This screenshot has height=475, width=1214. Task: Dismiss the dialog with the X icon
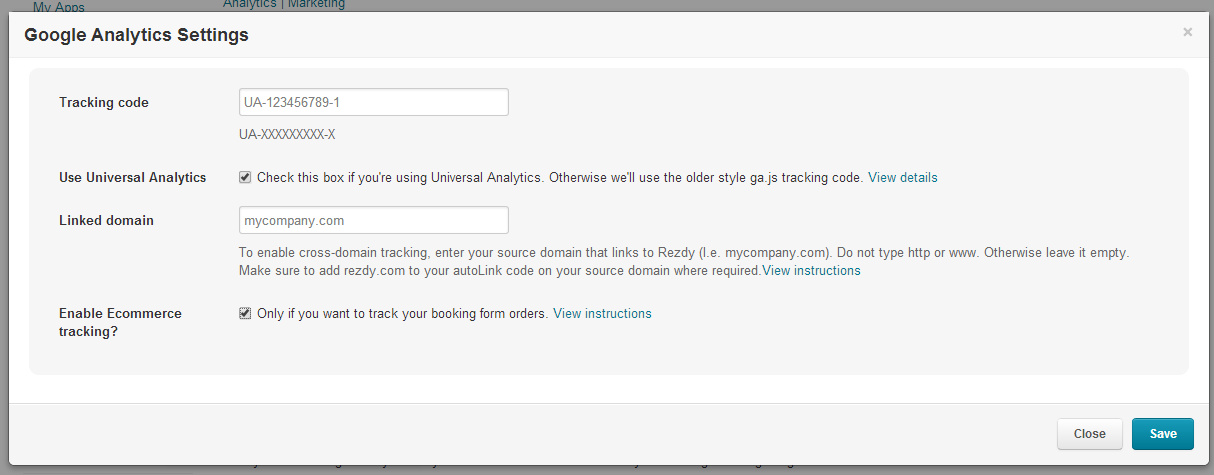[1187, 32]
